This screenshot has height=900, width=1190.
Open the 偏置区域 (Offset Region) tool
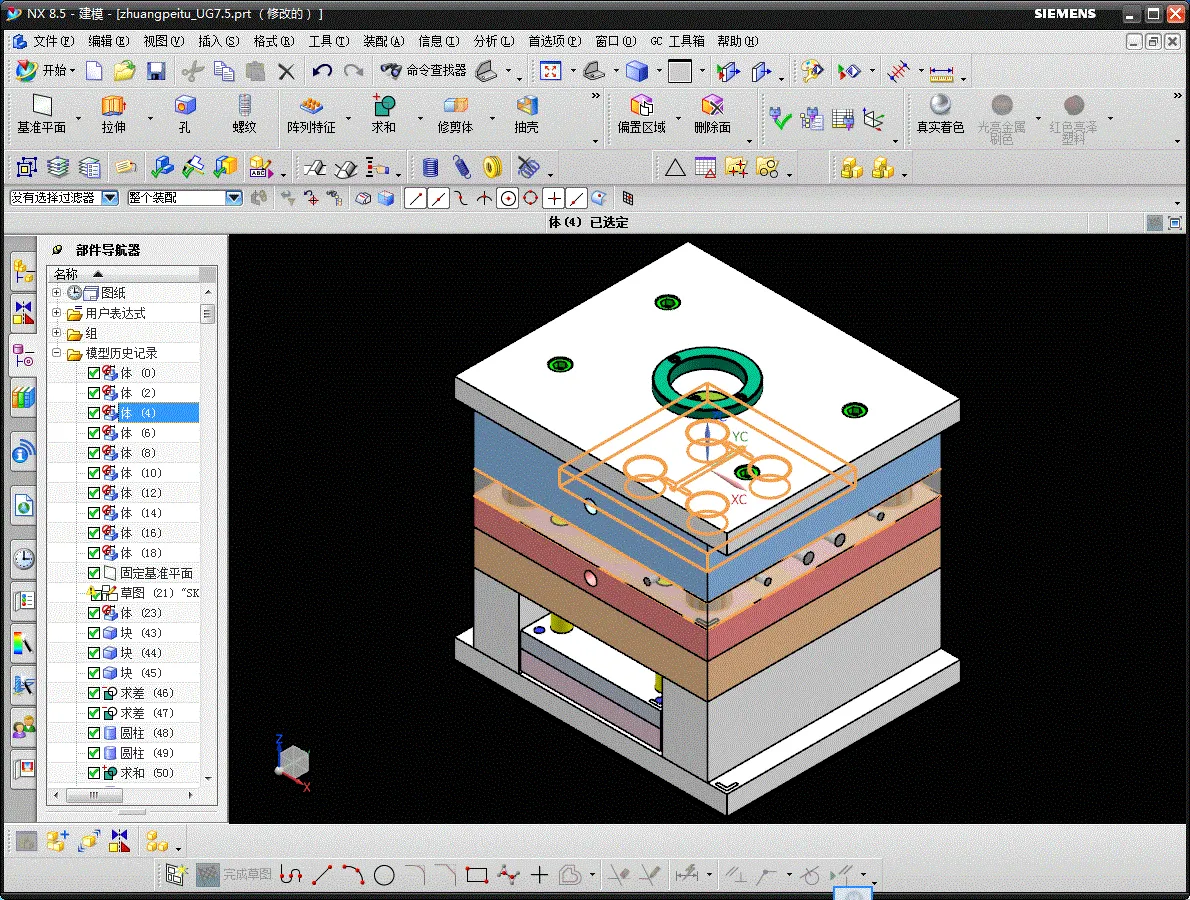641,114
